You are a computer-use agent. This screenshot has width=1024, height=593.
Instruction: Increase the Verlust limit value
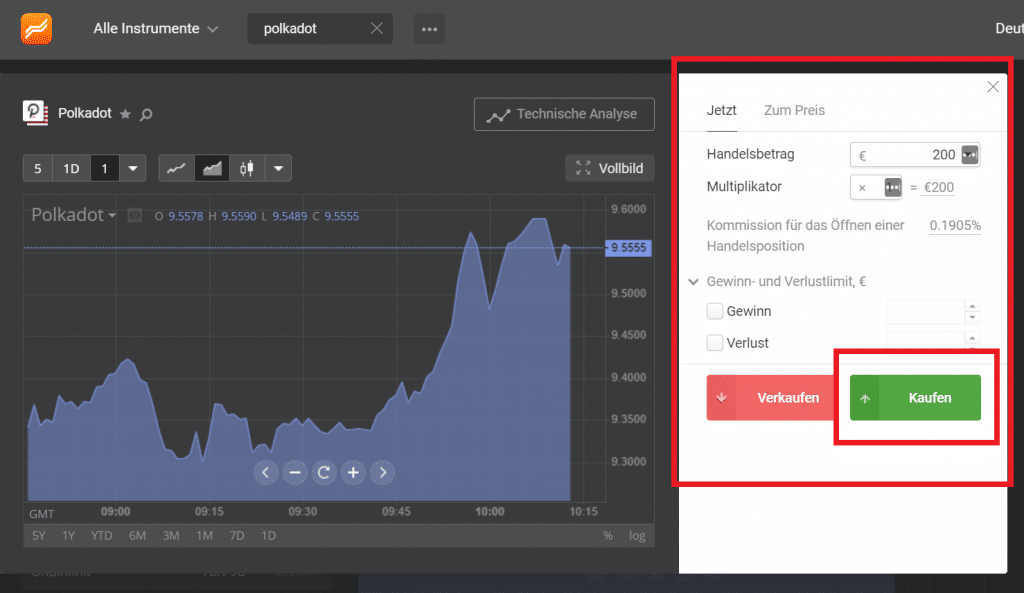pyautogui.click(x=972, y=338)
